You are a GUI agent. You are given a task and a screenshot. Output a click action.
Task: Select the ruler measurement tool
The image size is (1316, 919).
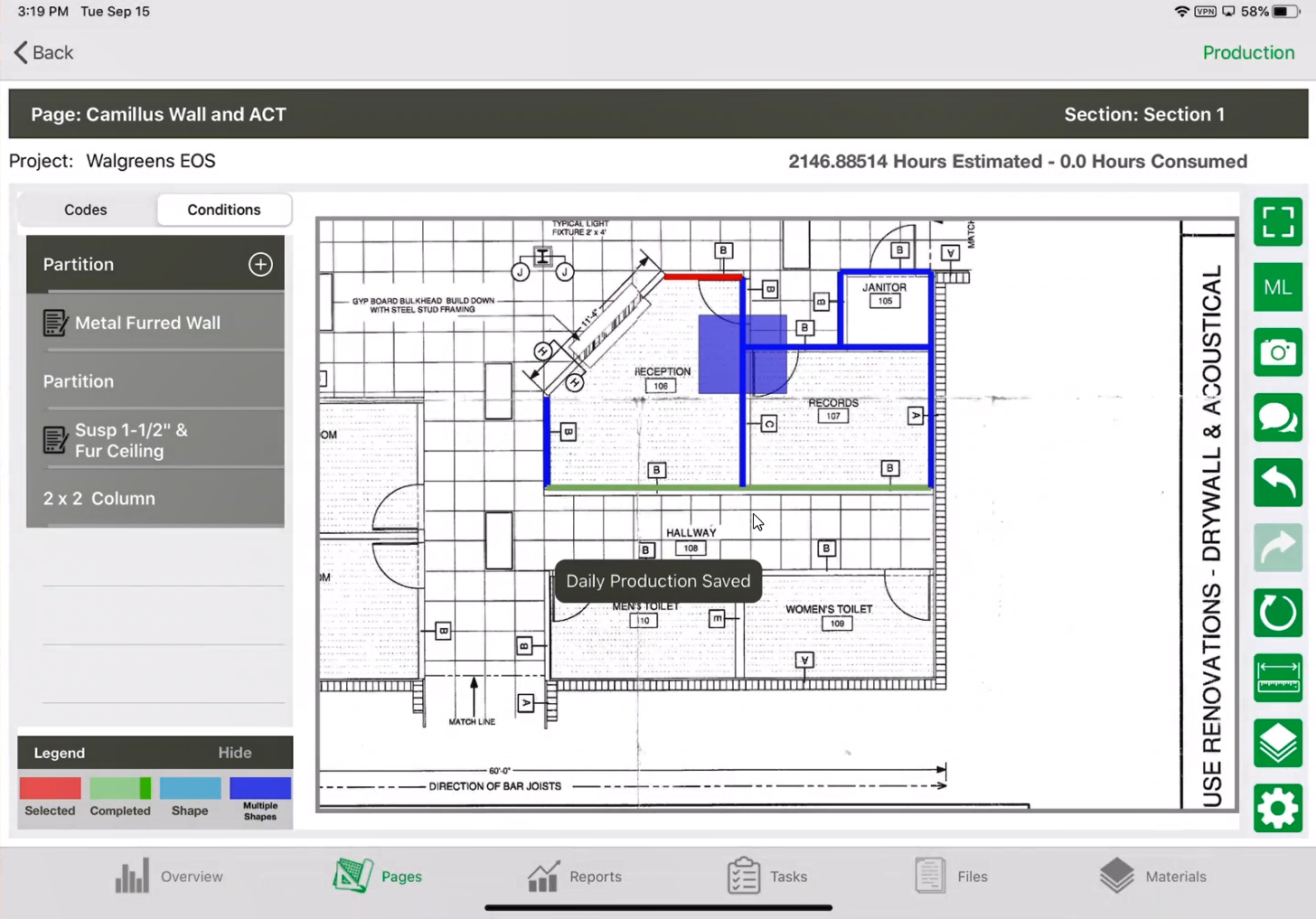[1277, 678]
